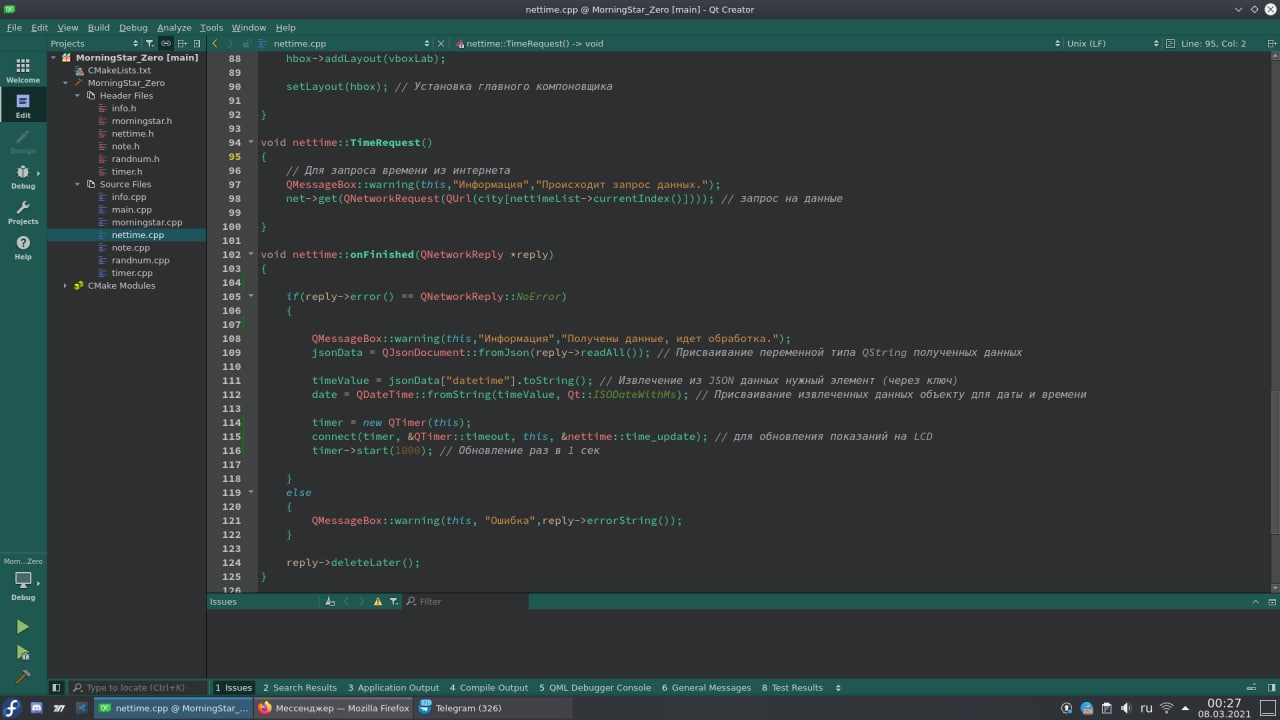Open the output panes chooser arrows
The height and width of the screenshot is (720, 1280).
click(838, 688)
